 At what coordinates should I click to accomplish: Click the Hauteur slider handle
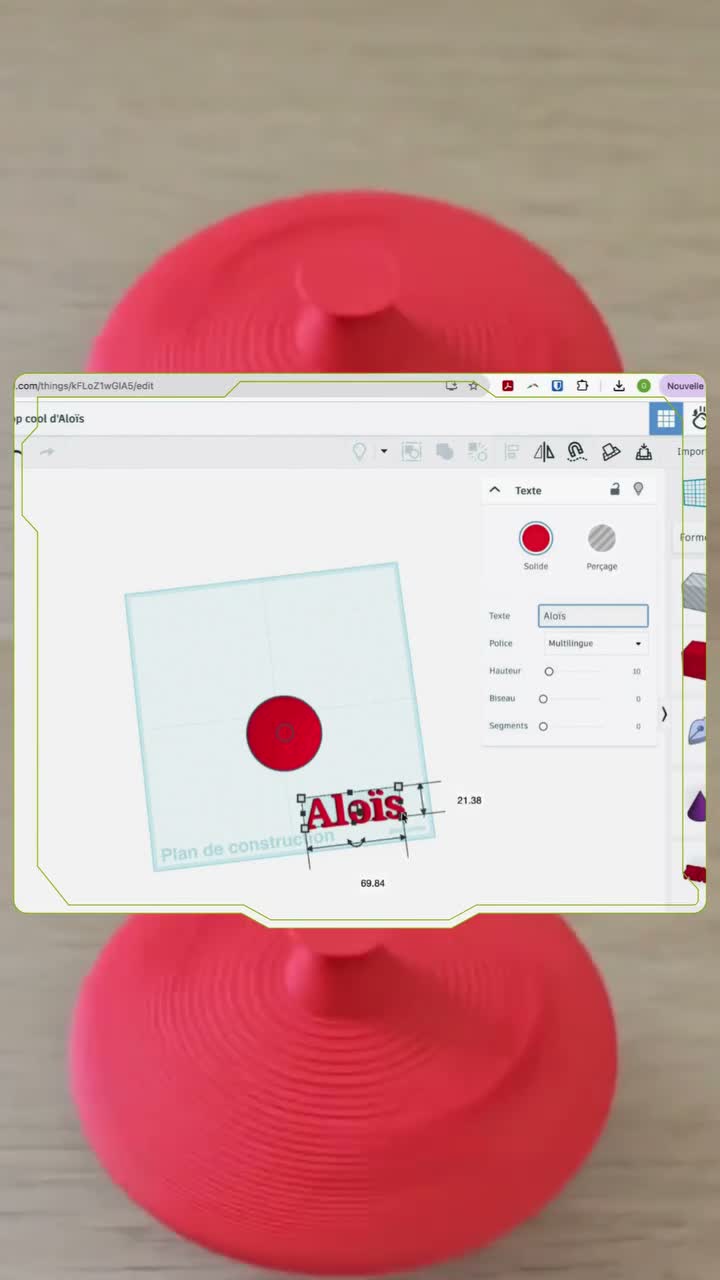(548, 671)
